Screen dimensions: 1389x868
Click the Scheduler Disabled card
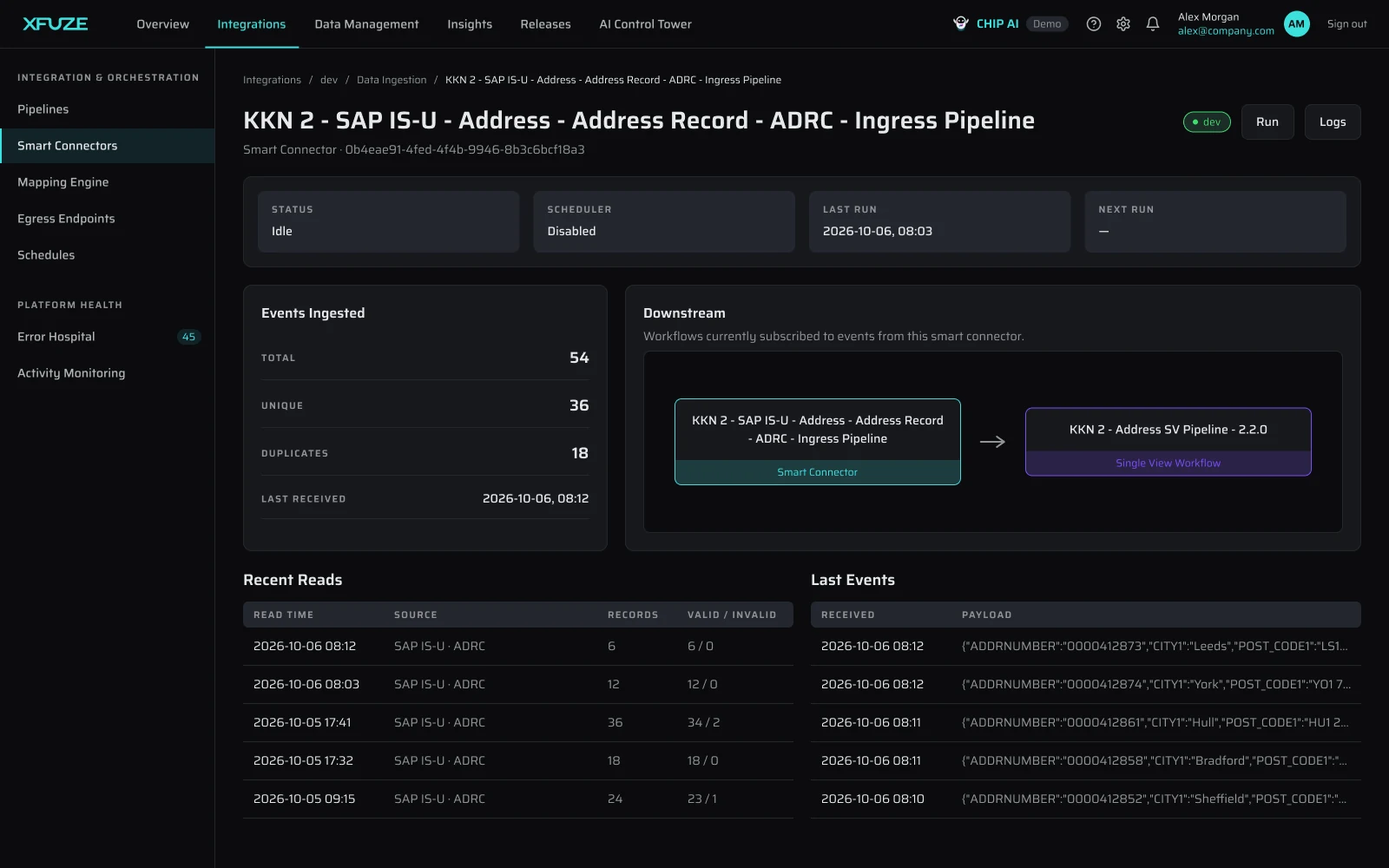[x=664, y=222]
